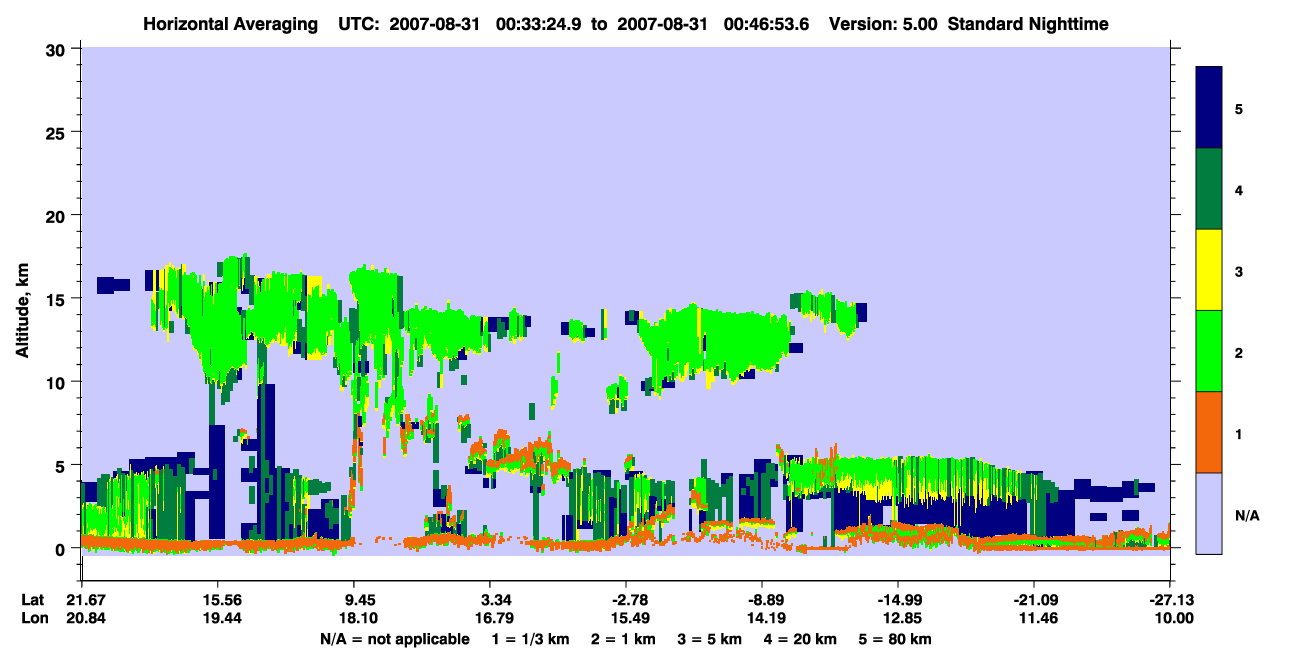The width and height of the screenshot is (1300, 667).
Task: Click the y-axis tick label 25
Action: (x=58, y=132)
